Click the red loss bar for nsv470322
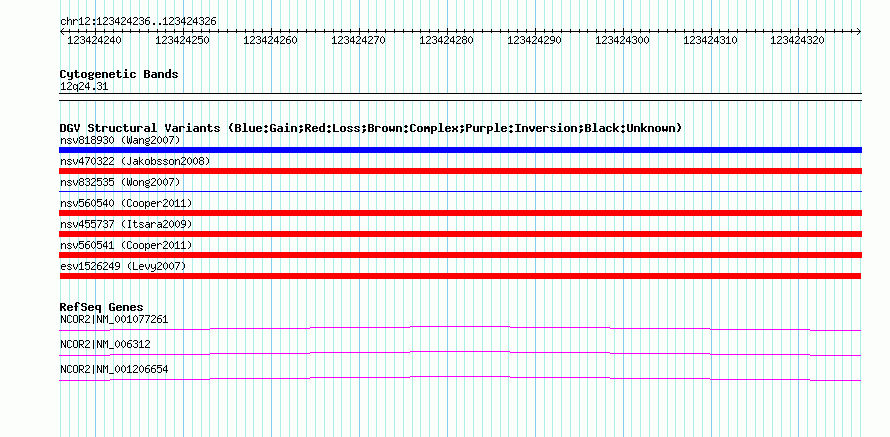This screenshot has width=890, height=437. pos(460,171)
